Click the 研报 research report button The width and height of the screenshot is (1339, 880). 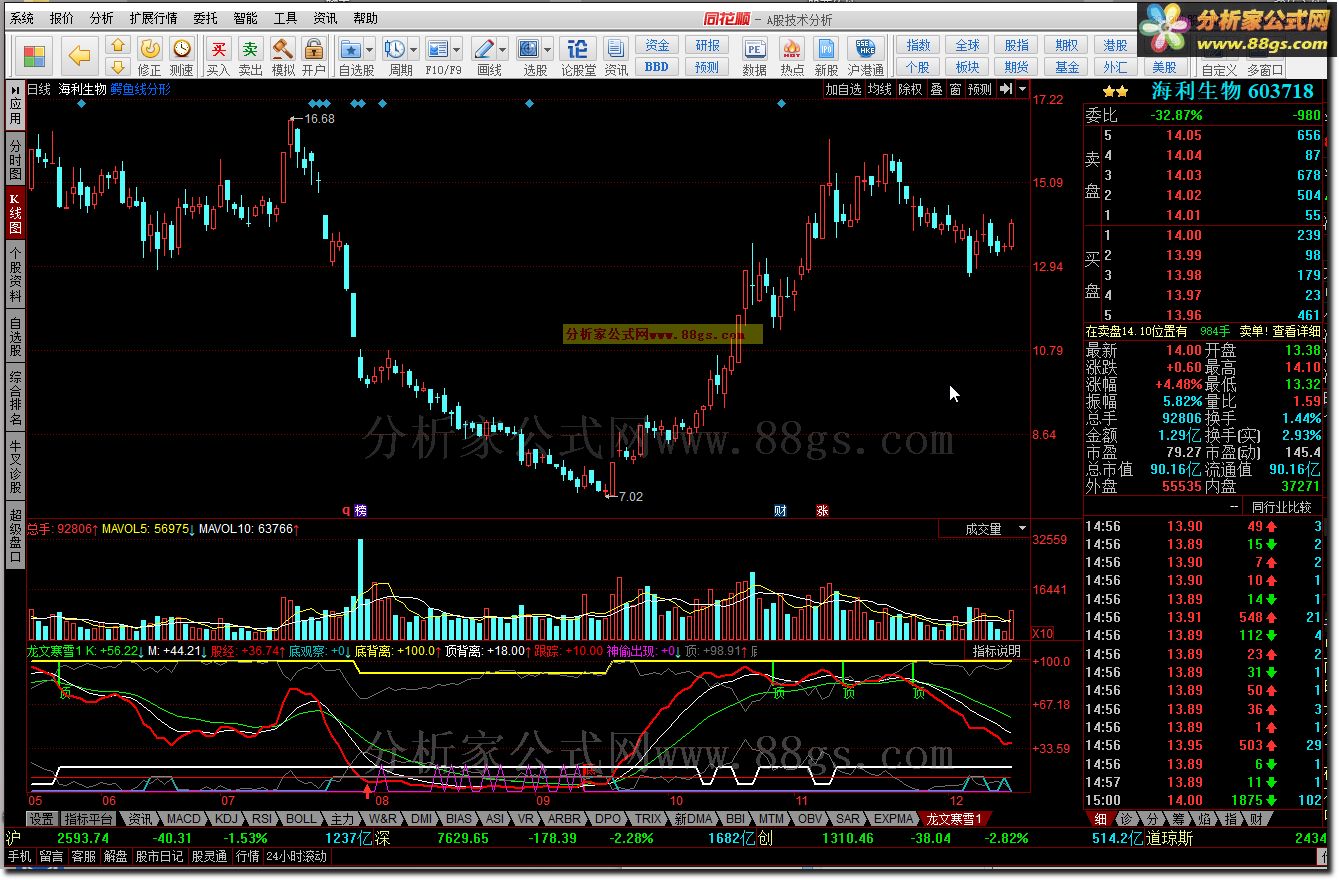pyautogui.click(x=707, y=46)
